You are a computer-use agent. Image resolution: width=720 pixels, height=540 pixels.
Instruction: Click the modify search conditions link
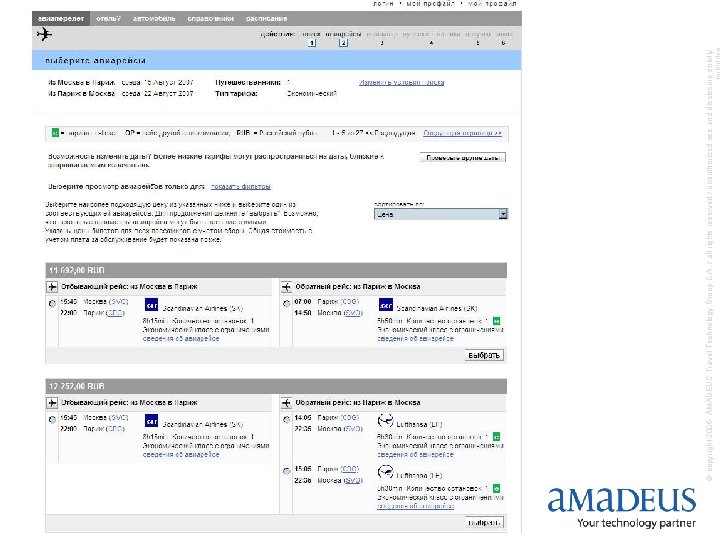pos(401,82)
